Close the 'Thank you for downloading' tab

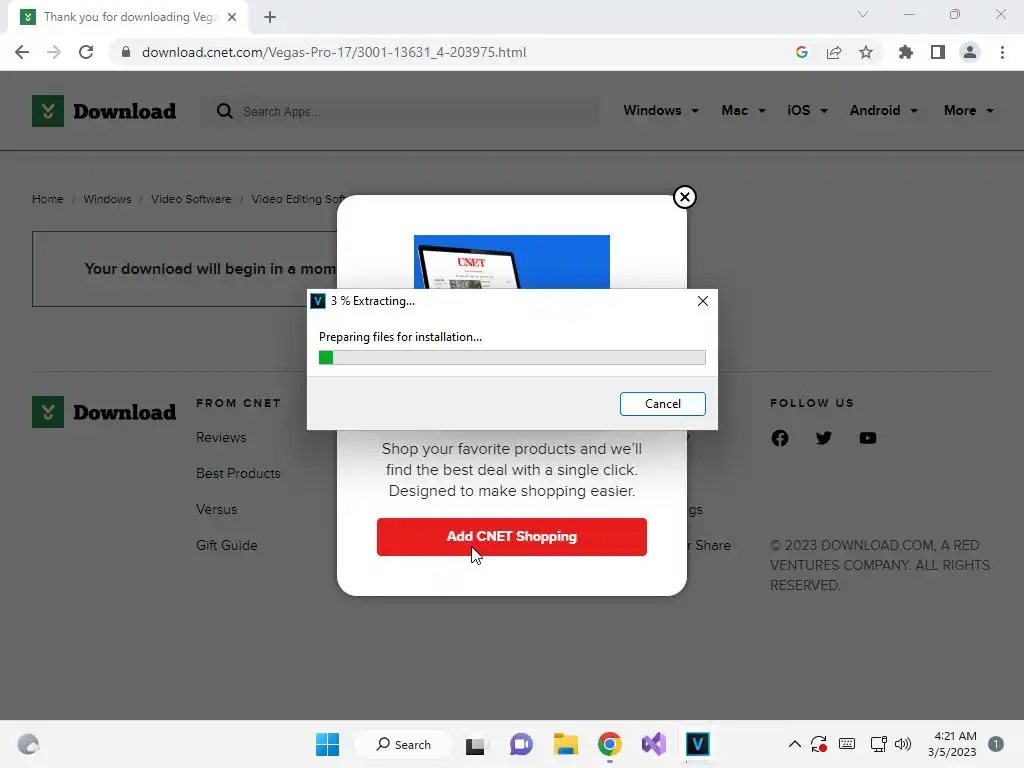[x=232, y=17]
